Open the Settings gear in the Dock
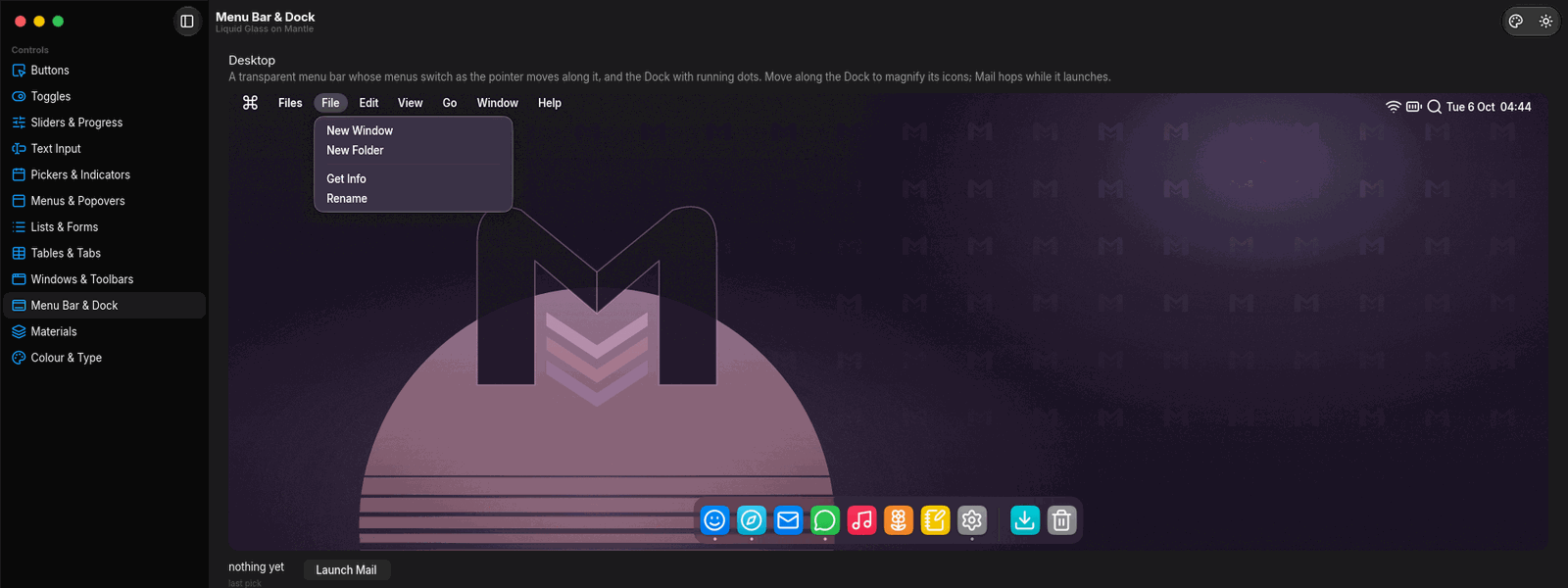The height and width of the screenshot is (588, 1568). pos(972,520)
